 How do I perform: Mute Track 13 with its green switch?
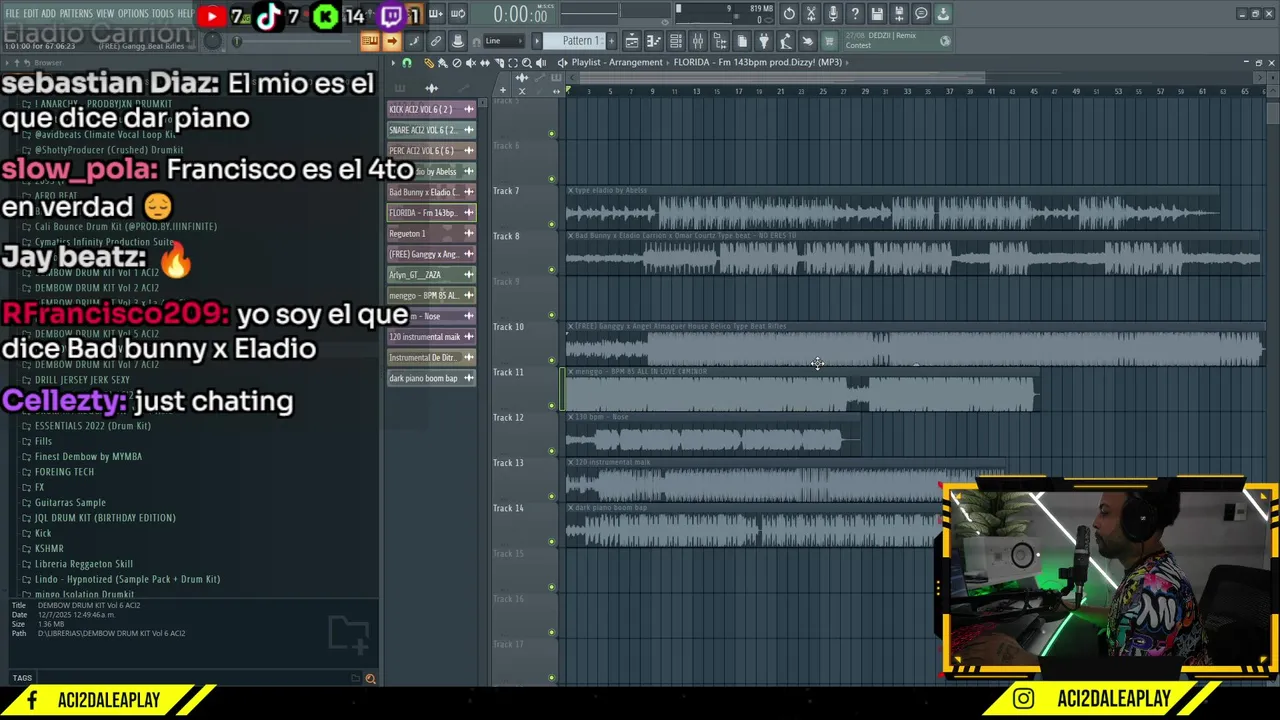tap(551, 496)
